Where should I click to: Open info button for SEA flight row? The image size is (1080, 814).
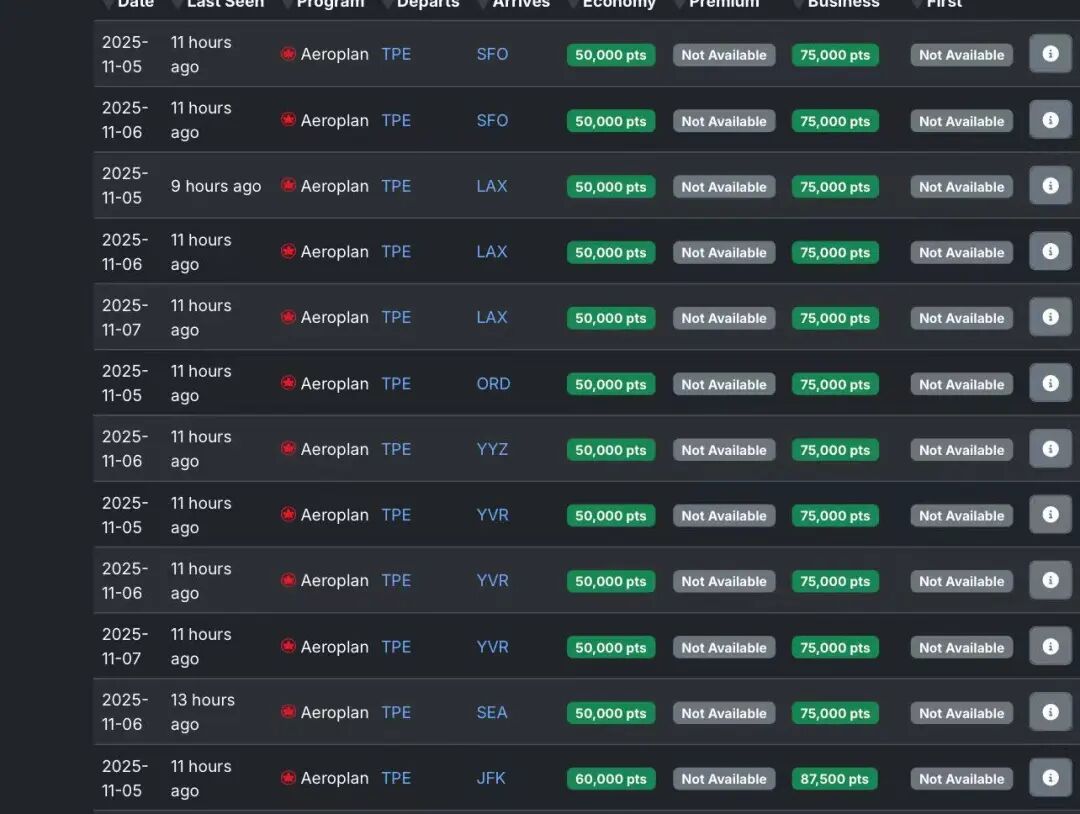[1050, 712]
